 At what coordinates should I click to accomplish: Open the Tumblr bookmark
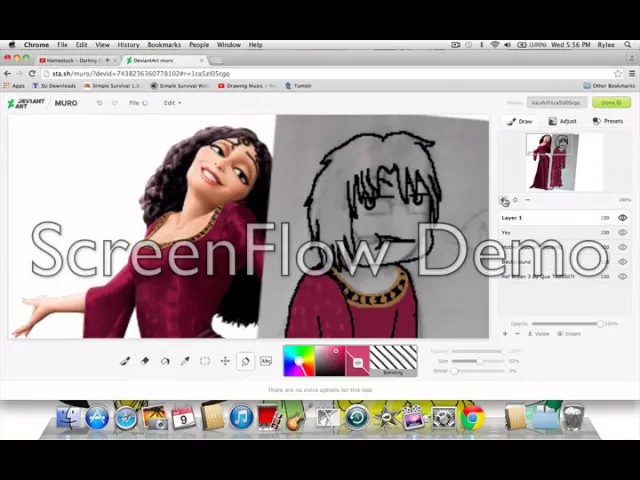(x=298, y=86)
